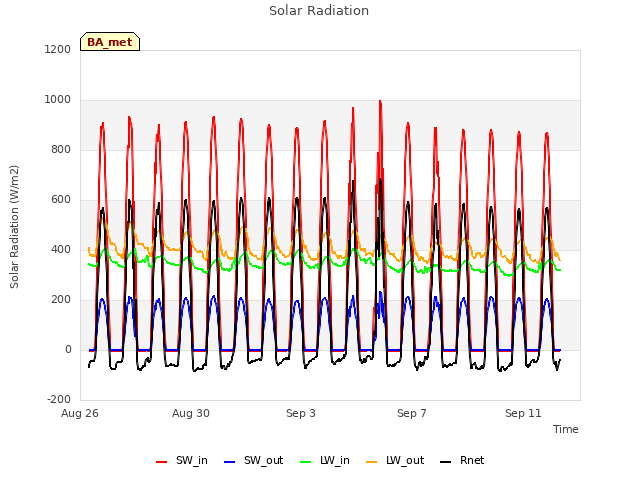Hide the LW_in series via legend
Image resolution: width=640 pixels, height=480 pixels.
tap(325, 461)
